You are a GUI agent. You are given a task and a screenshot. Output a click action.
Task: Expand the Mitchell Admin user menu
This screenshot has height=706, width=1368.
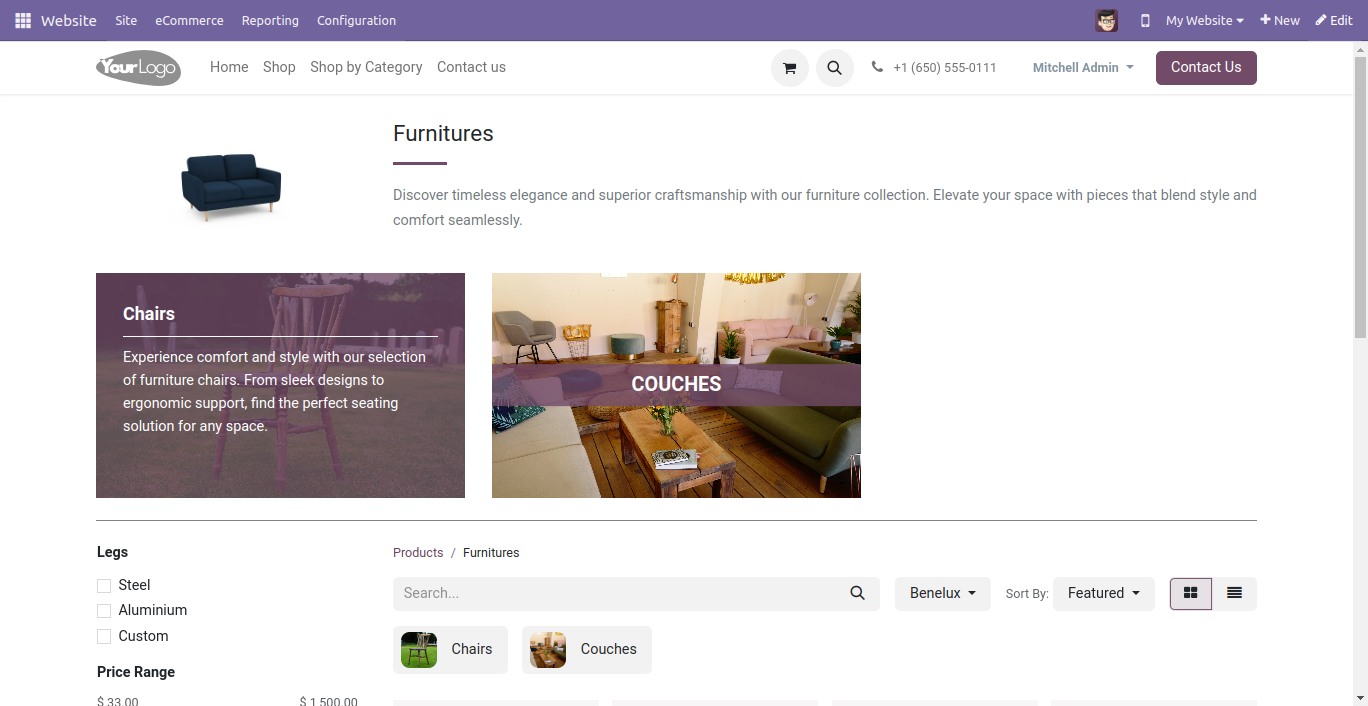click(1083, 67)
